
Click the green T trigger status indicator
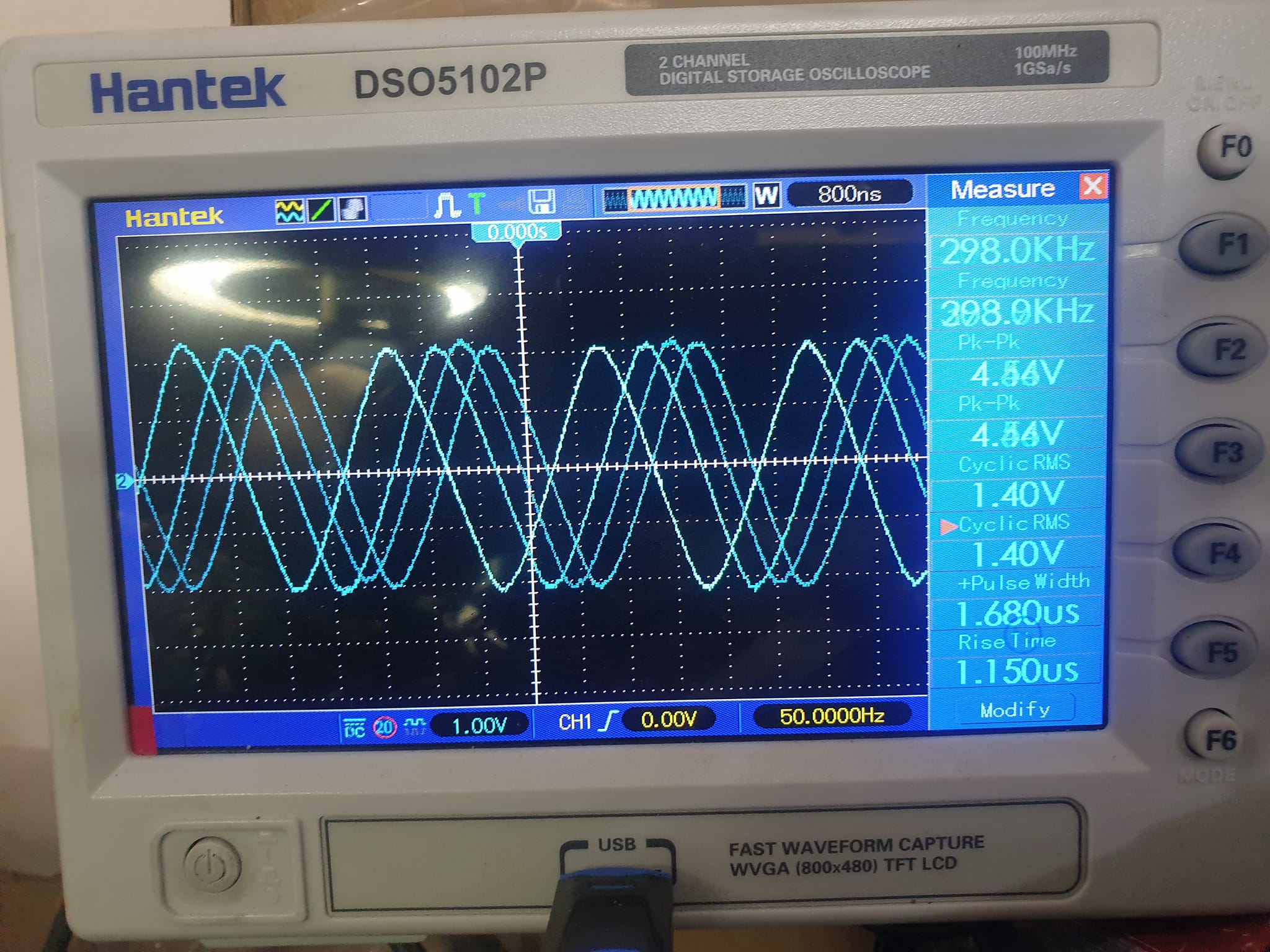[476, 203]
